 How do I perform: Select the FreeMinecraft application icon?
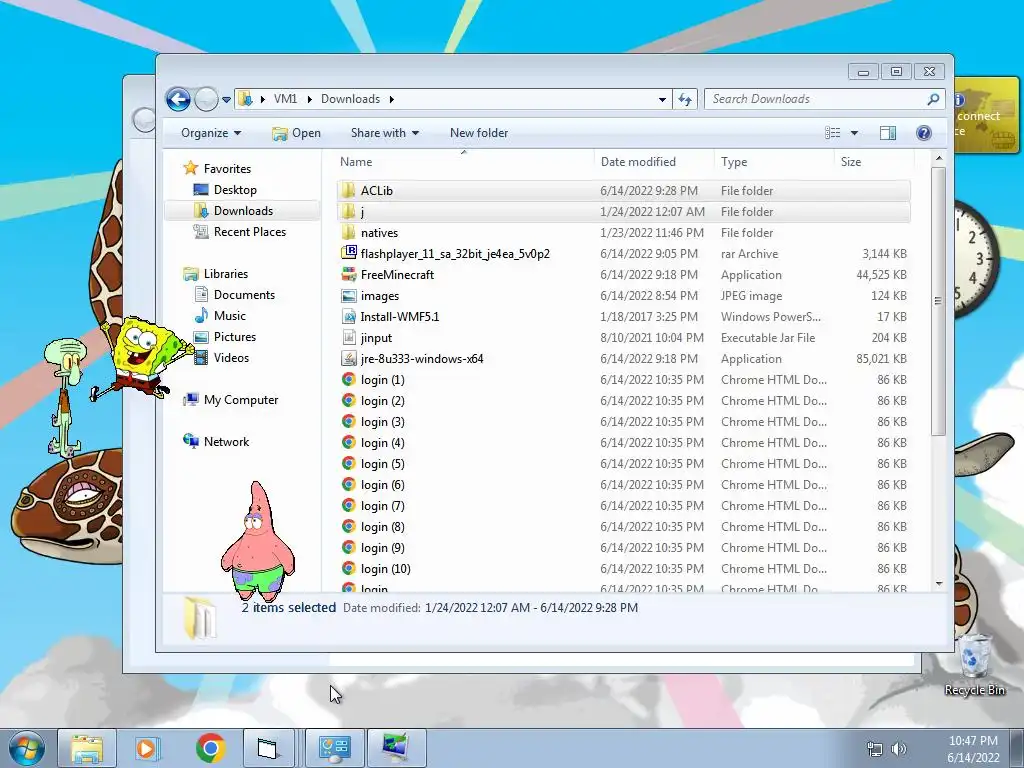(349, 274)
